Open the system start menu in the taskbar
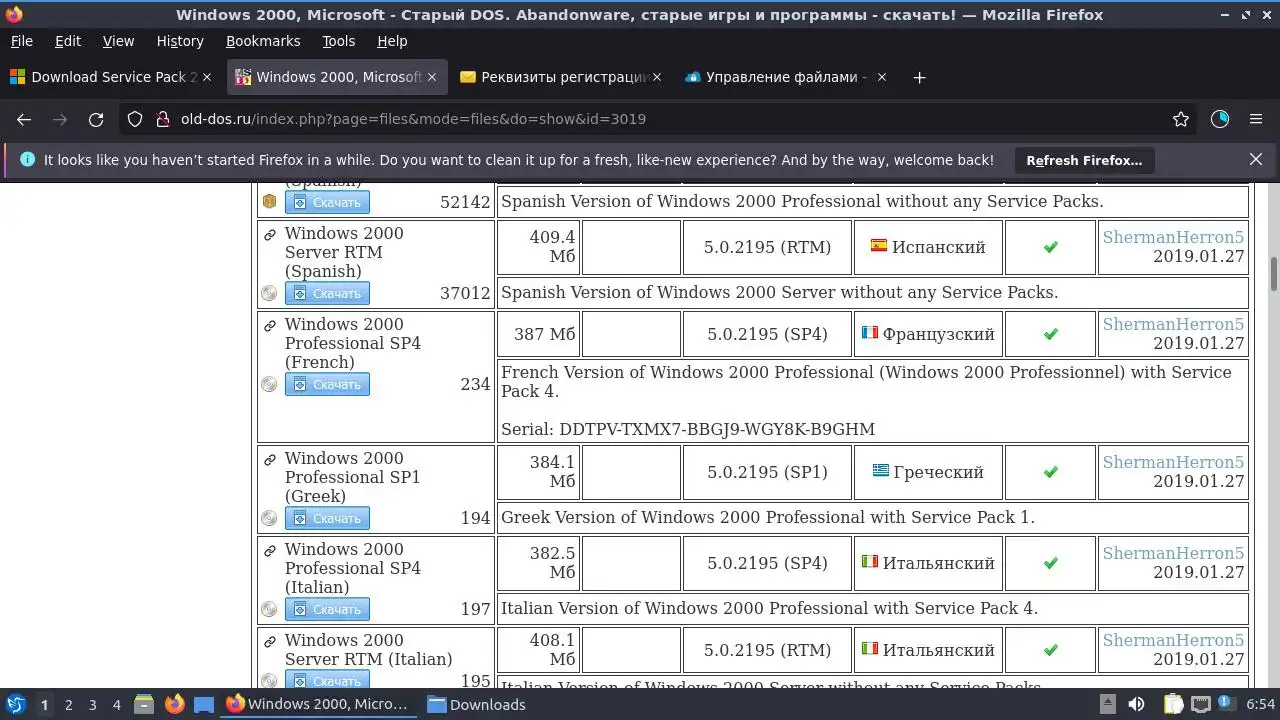 tap(16, 704)
